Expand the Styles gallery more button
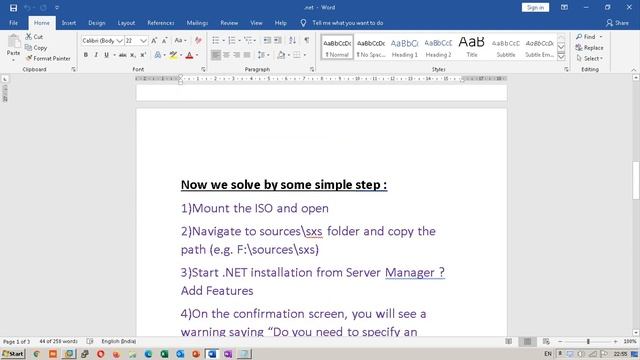The width and height of the screenshot is (640, 360). [x=561, y=57]
